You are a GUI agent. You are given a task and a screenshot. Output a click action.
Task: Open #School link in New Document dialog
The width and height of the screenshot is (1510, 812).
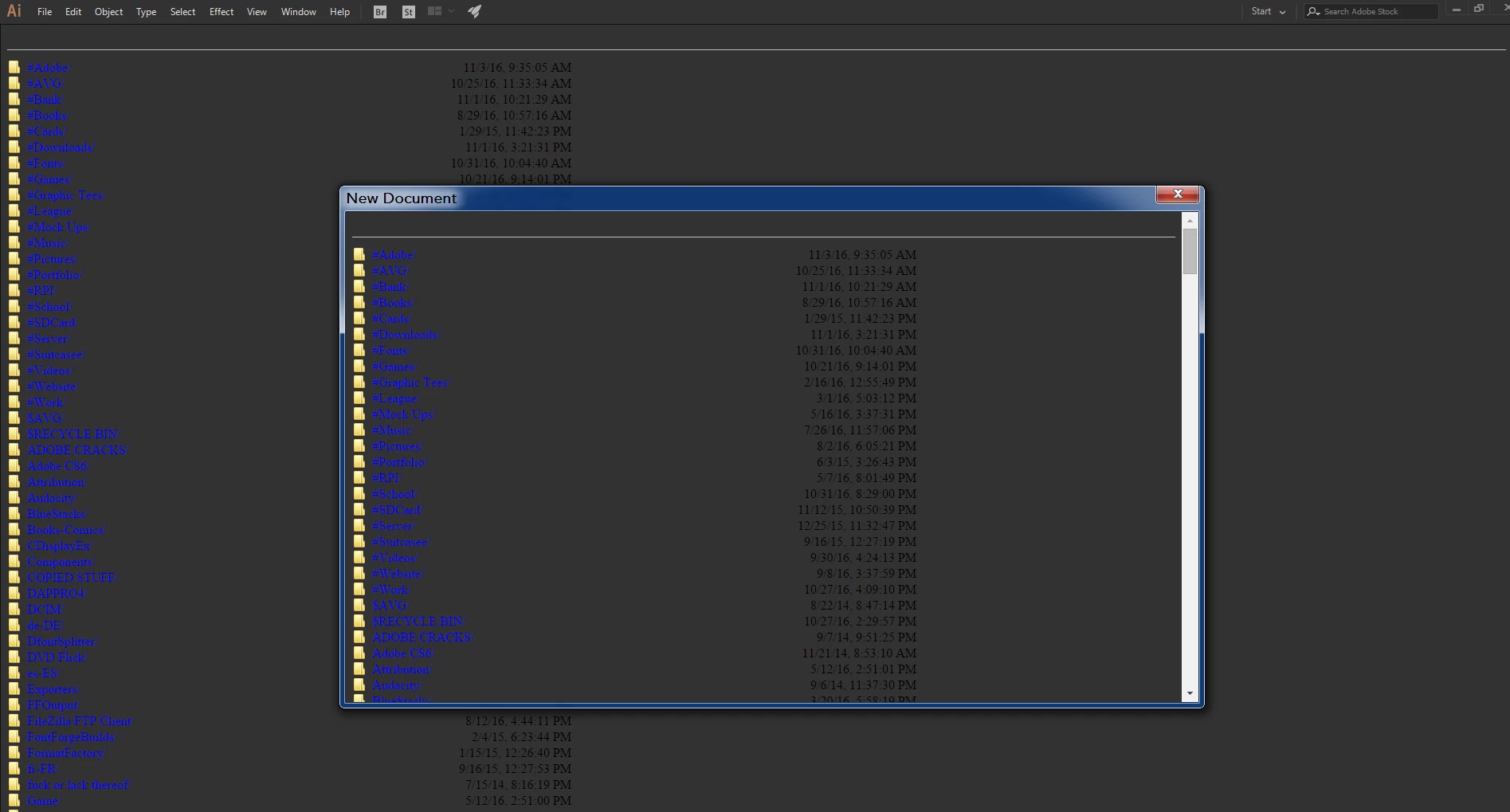click(394, 494)
